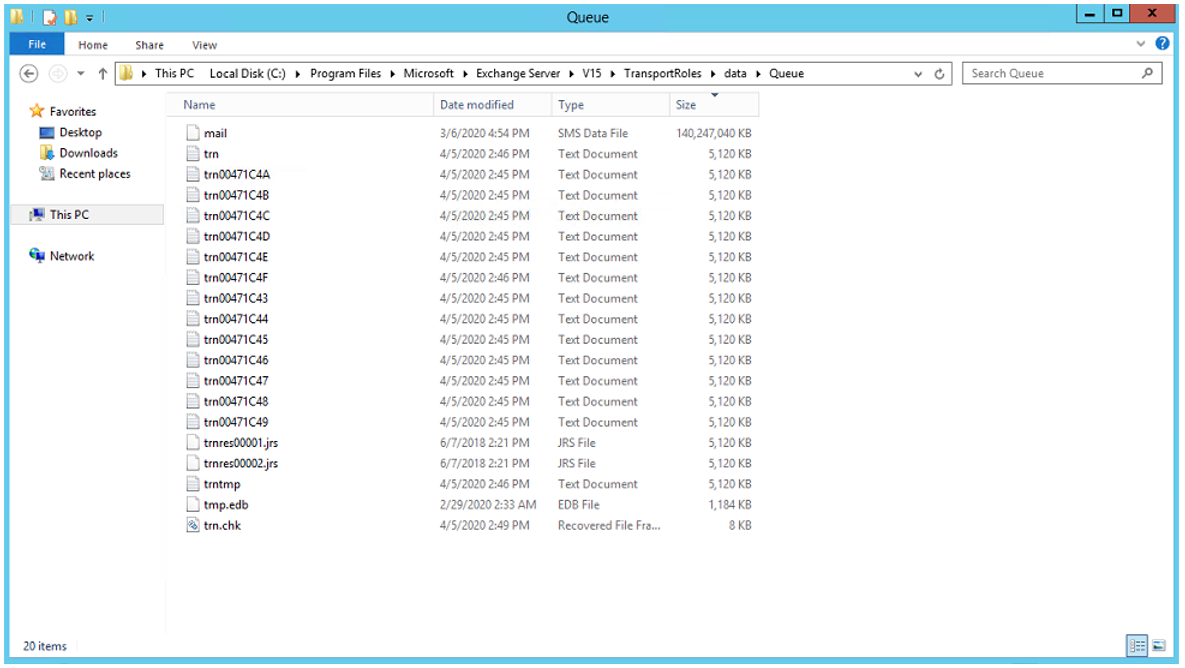This screenshot has width=1185, height=668.
Task: Click the Back navigation arrow
Action: coord(30,72)
